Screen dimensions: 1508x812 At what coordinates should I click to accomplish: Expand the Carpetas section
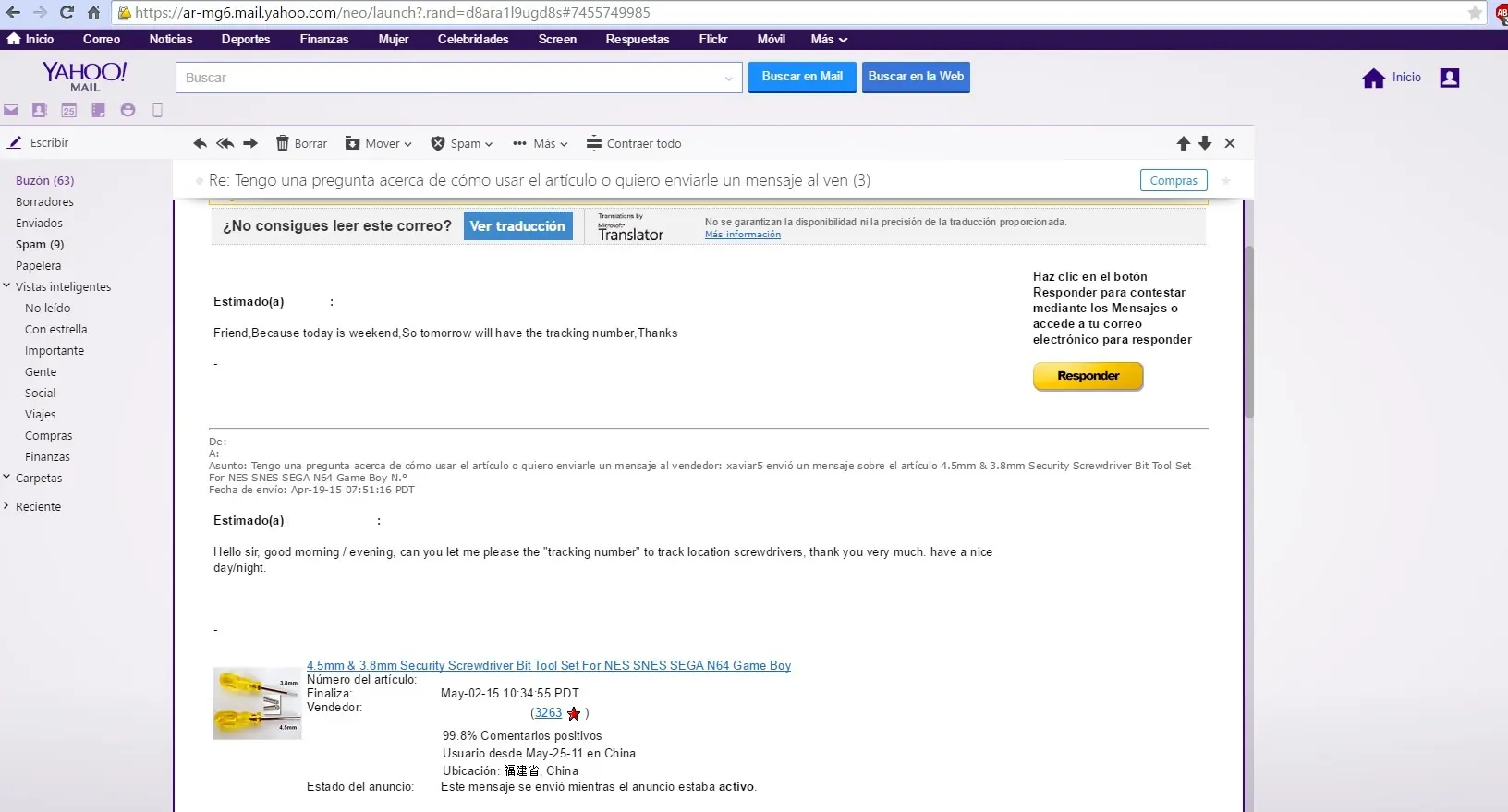coord(6,478)
